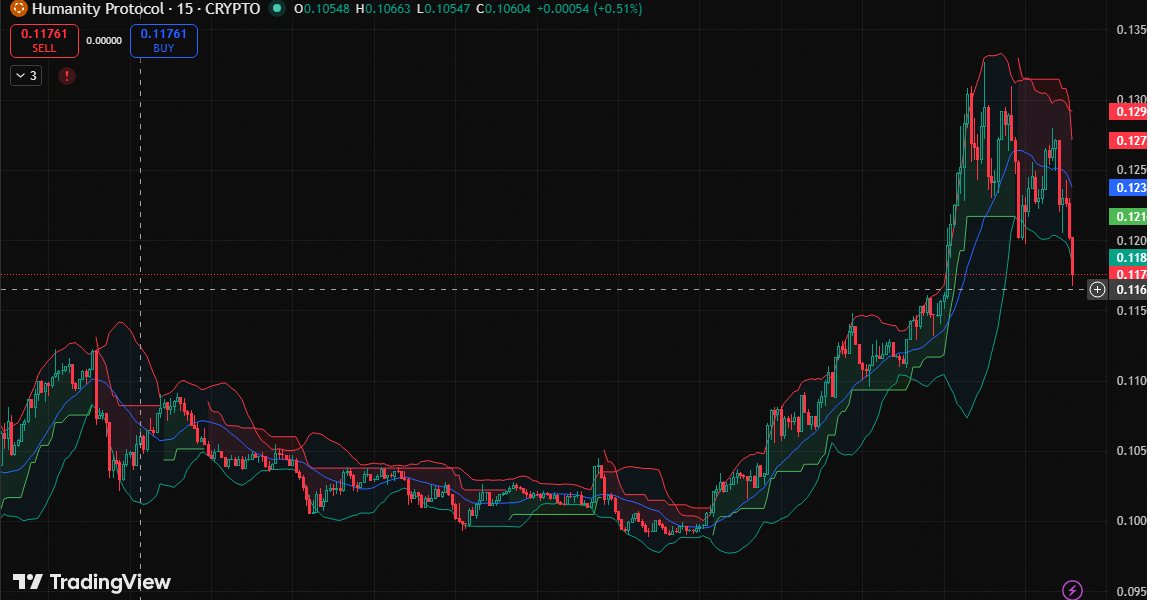
Task: Click the Humanity Protocol orange symbol logo
Action: (18, 9)
